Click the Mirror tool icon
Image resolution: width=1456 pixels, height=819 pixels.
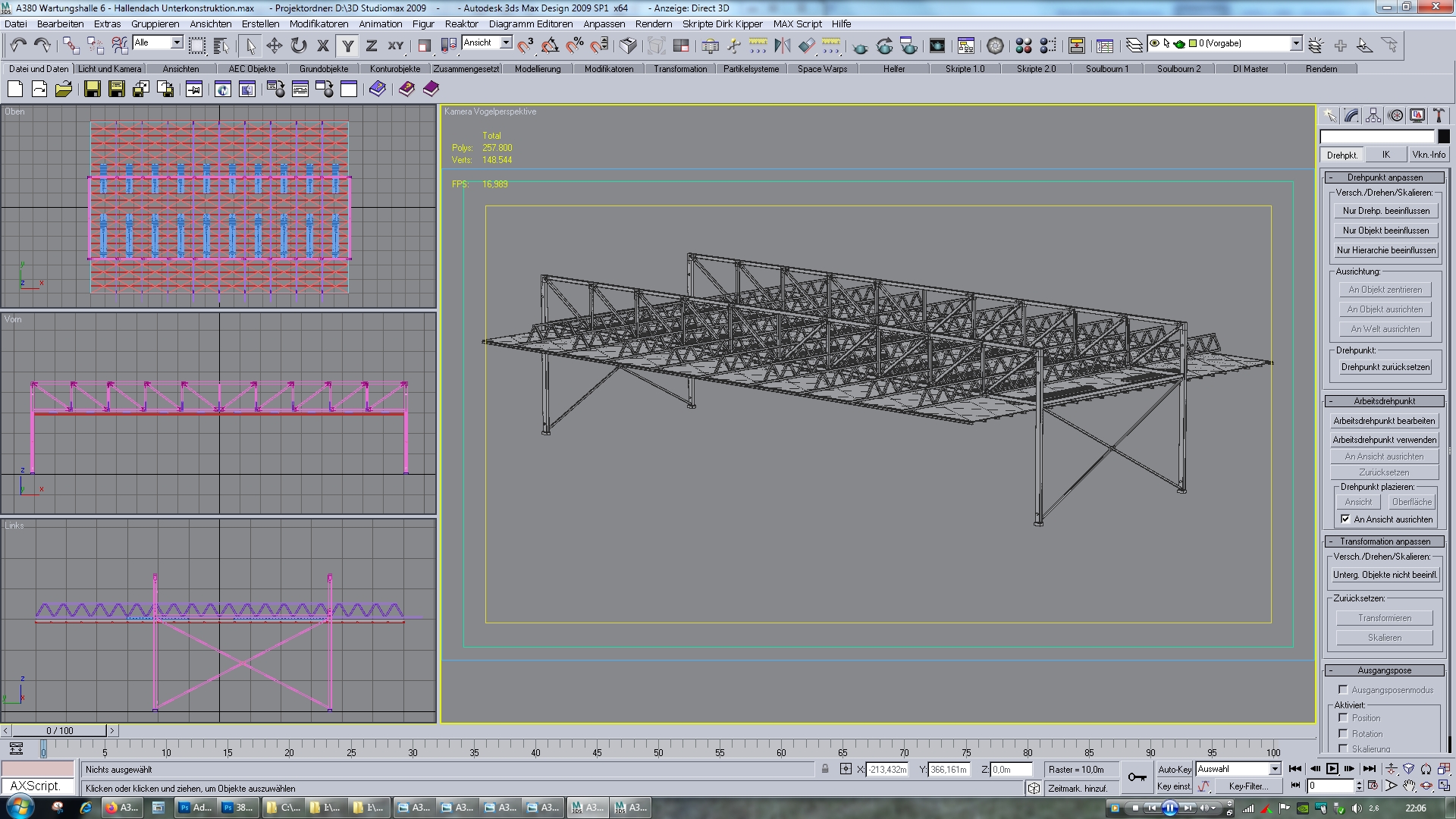coord(782,45)
